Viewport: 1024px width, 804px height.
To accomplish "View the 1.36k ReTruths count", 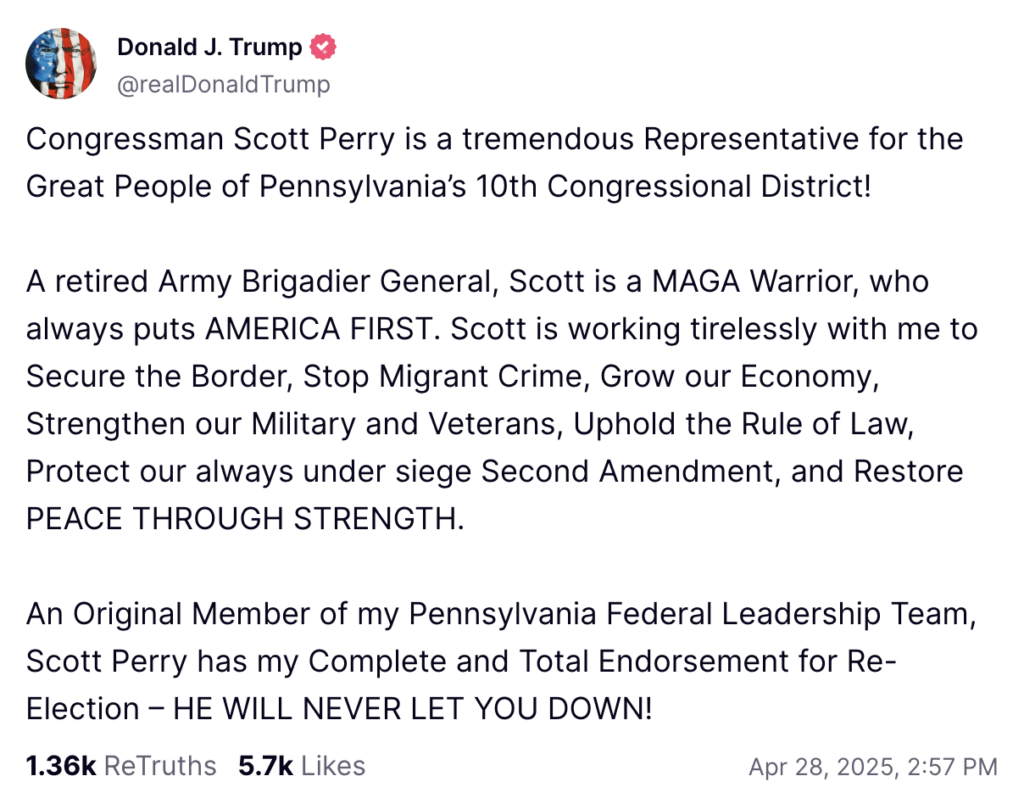I will 60,766.
